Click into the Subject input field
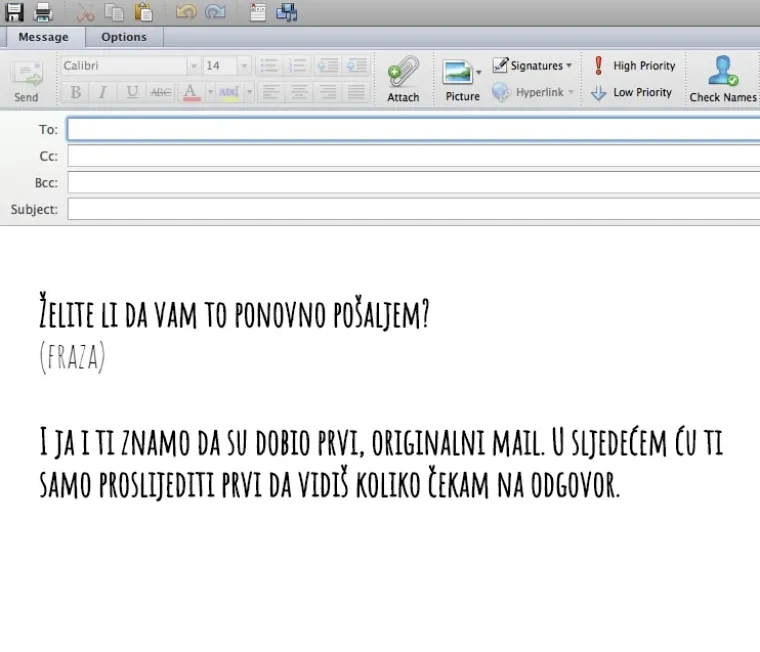760x652 pixels. point(412,210)
